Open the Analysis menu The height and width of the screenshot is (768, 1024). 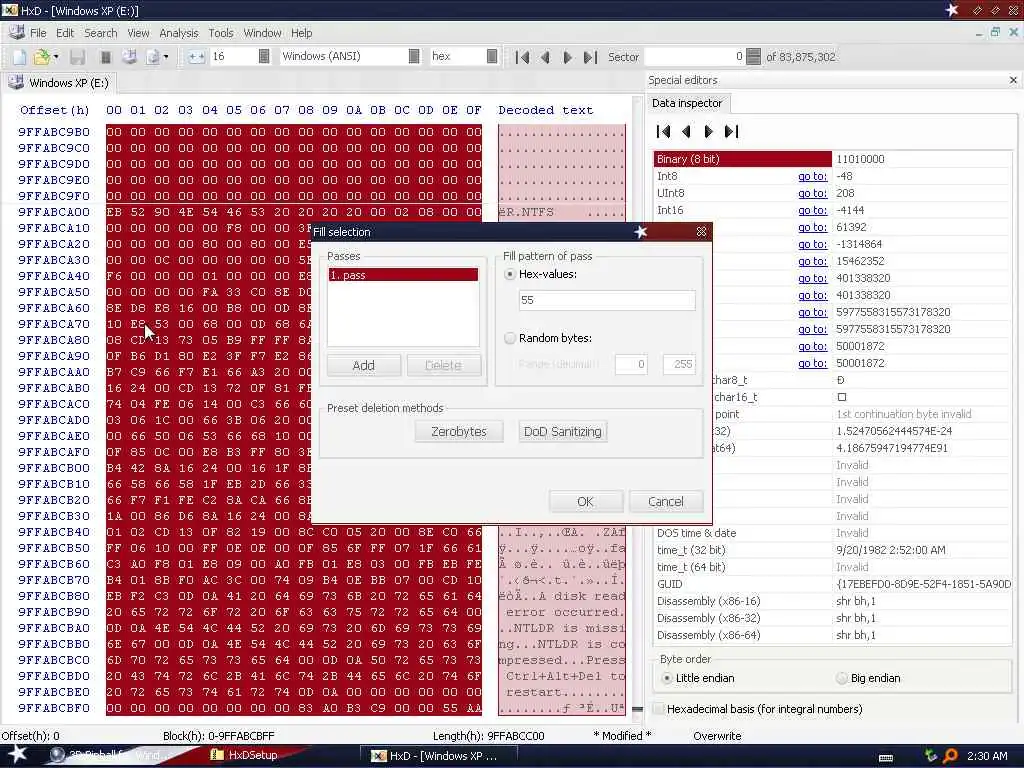pyautogui.click(x=178, y=33)
